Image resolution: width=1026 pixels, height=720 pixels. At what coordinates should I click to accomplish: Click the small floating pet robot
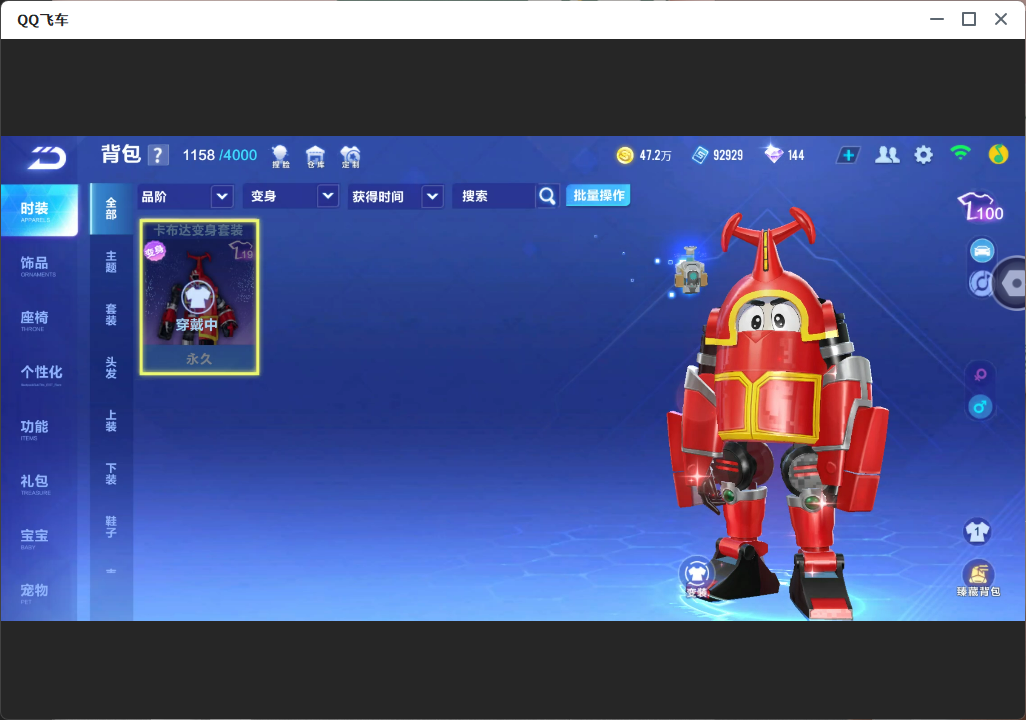tap(690, 270)
